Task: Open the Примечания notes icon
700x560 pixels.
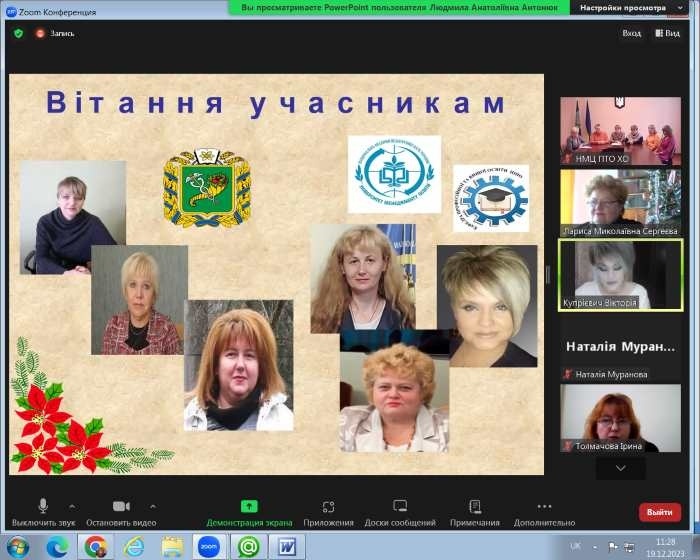Action: (x=475, y=506)
